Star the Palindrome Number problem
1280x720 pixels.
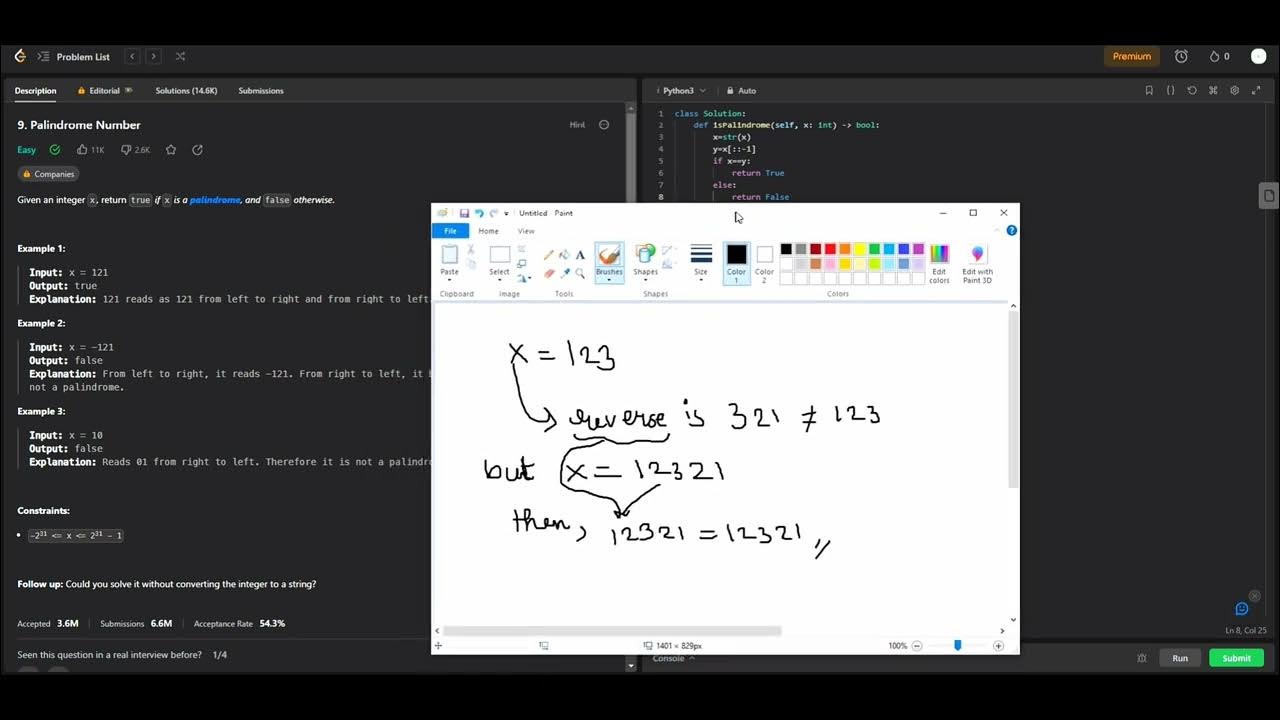point(171,150)
